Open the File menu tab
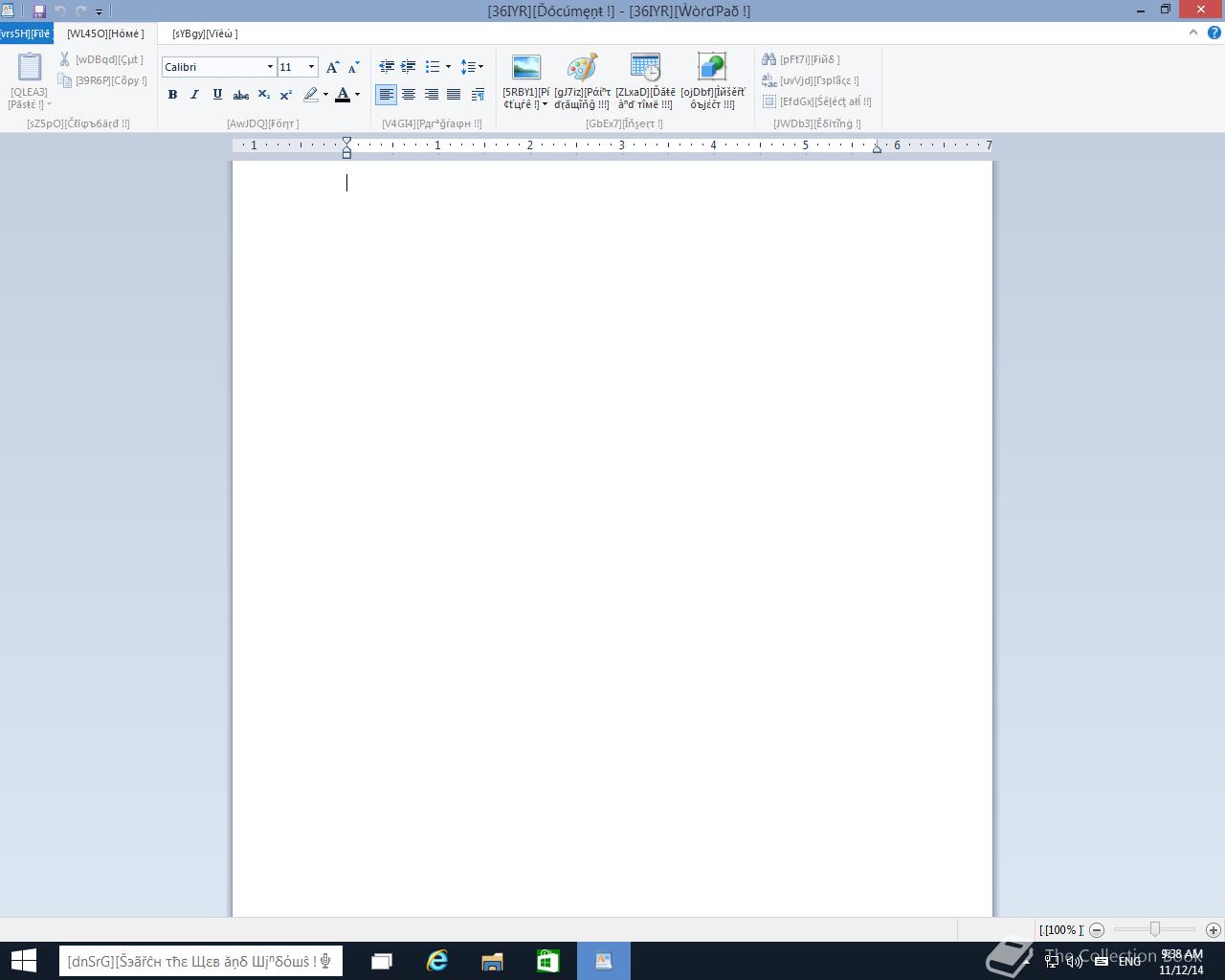Viewport: 1225px width, 980px height. pos(26,33)
